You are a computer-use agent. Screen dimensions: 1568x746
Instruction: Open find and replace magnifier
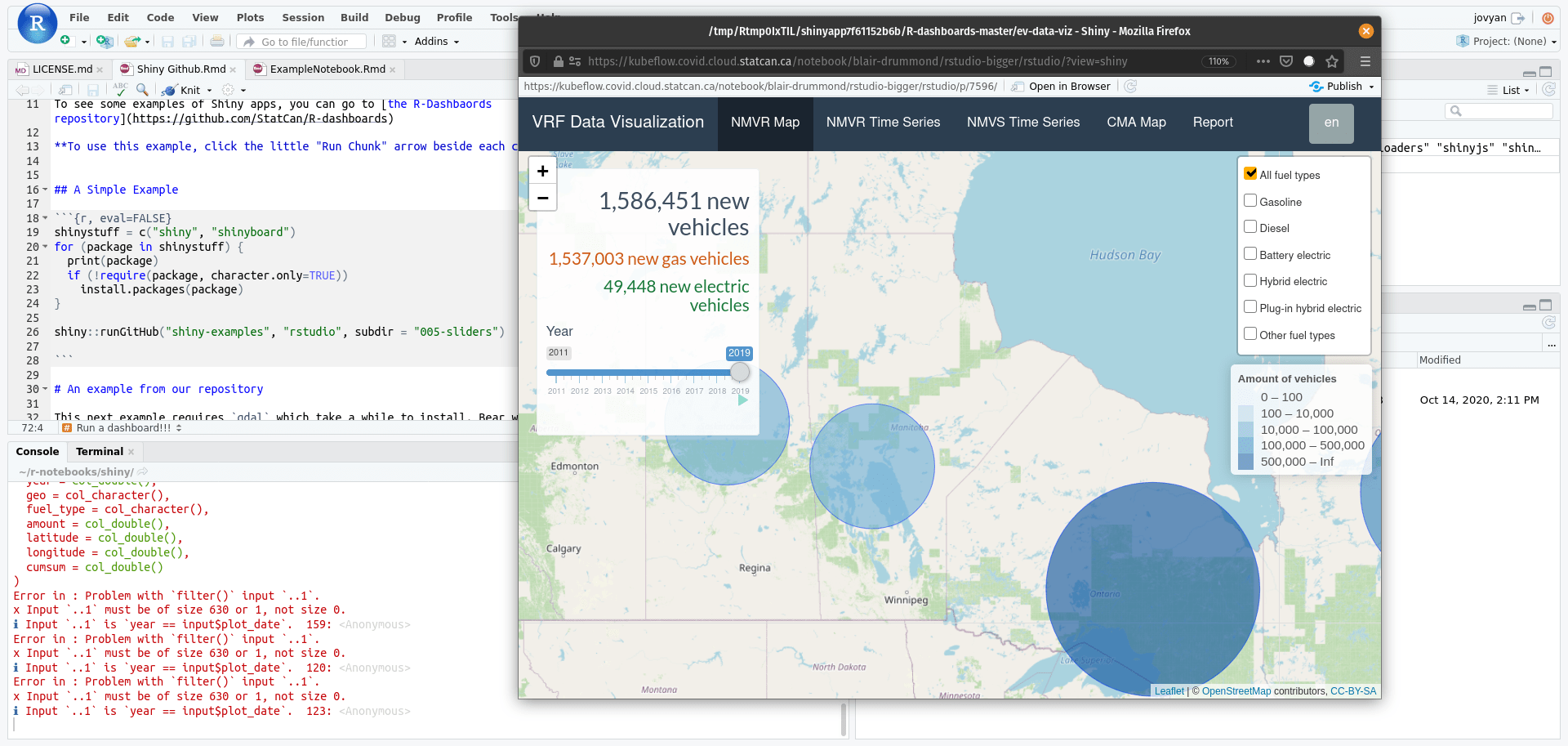point(142,89)
